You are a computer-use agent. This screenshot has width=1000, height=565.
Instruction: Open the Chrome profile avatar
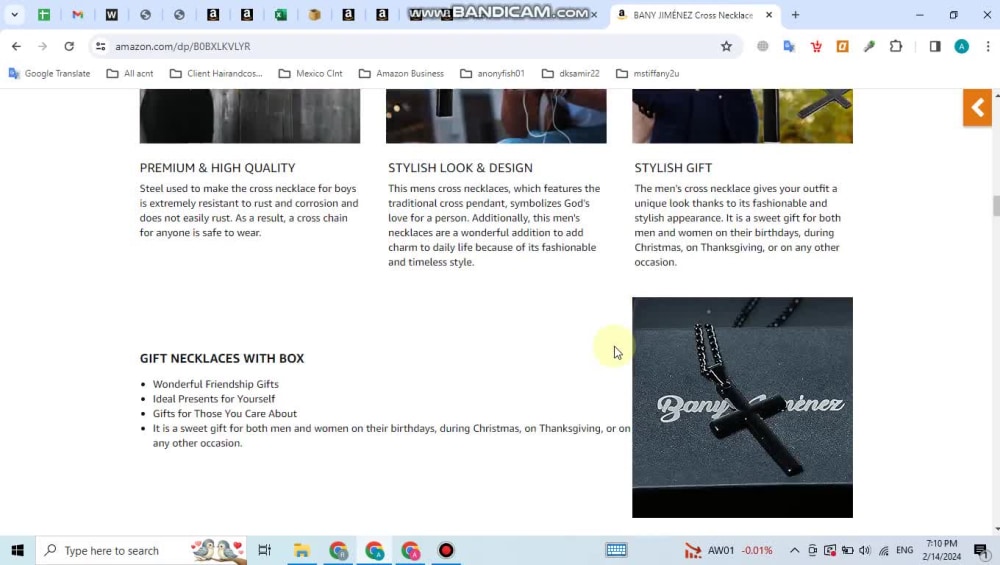tap(962, 46)
